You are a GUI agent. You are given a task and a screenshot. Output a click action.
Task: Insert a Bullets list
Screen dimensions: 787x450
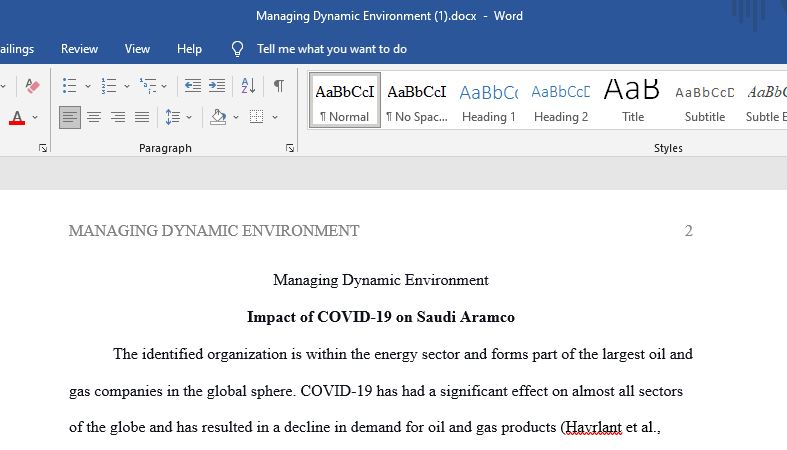70,86
